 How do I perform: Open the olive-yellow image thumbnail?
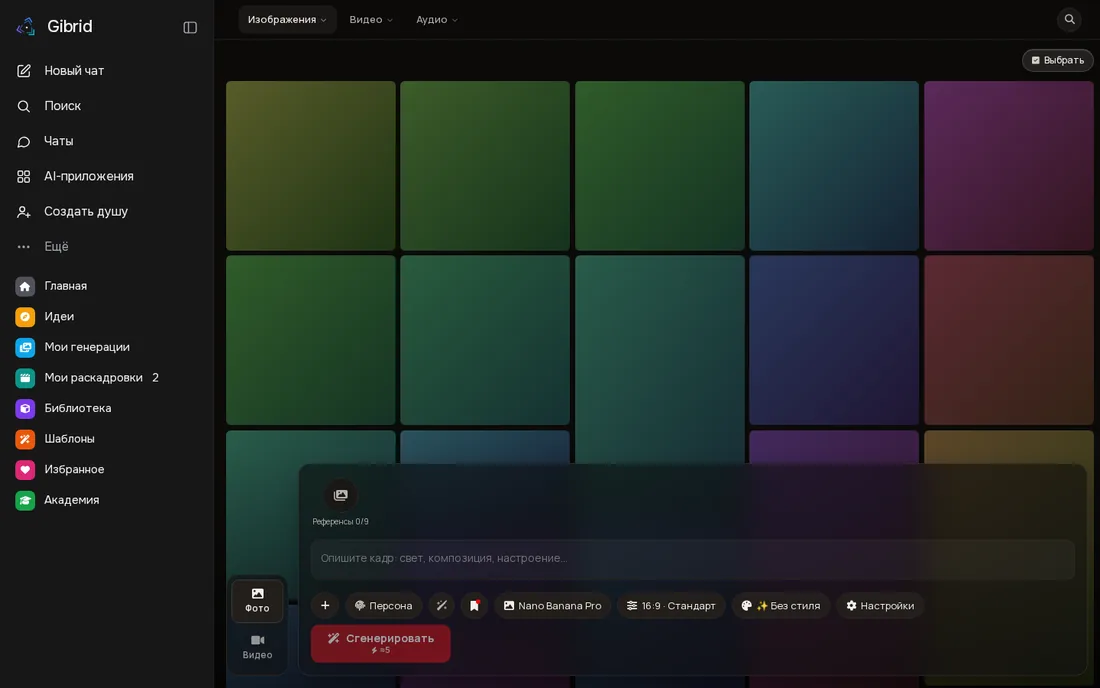click(x=311, y=166)
